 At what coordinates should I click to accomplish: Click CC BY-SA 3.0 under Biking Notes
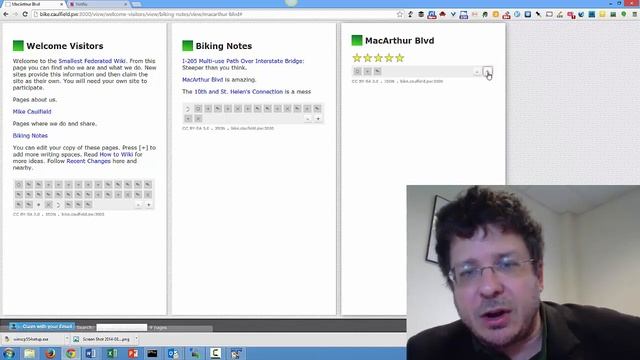click(x=196, y=128)
